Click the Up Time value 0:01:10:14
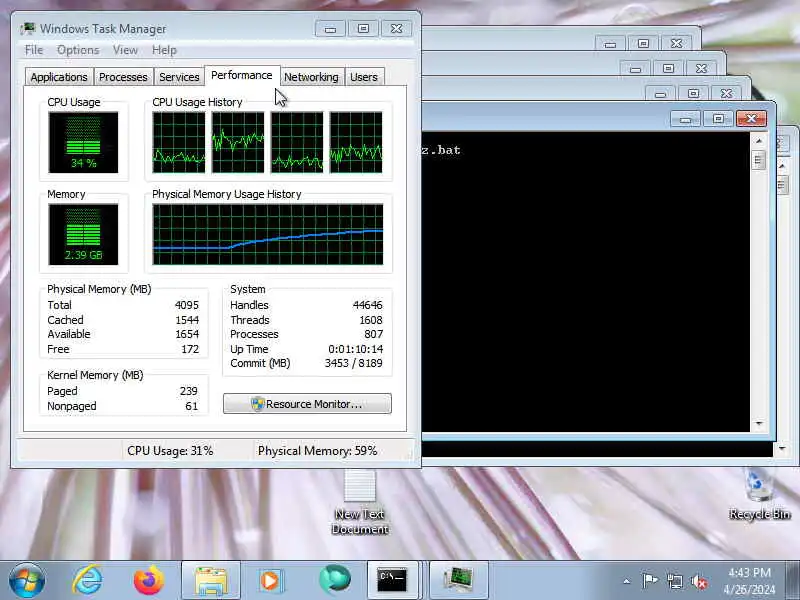800x600 pixels. coord(356,349)
